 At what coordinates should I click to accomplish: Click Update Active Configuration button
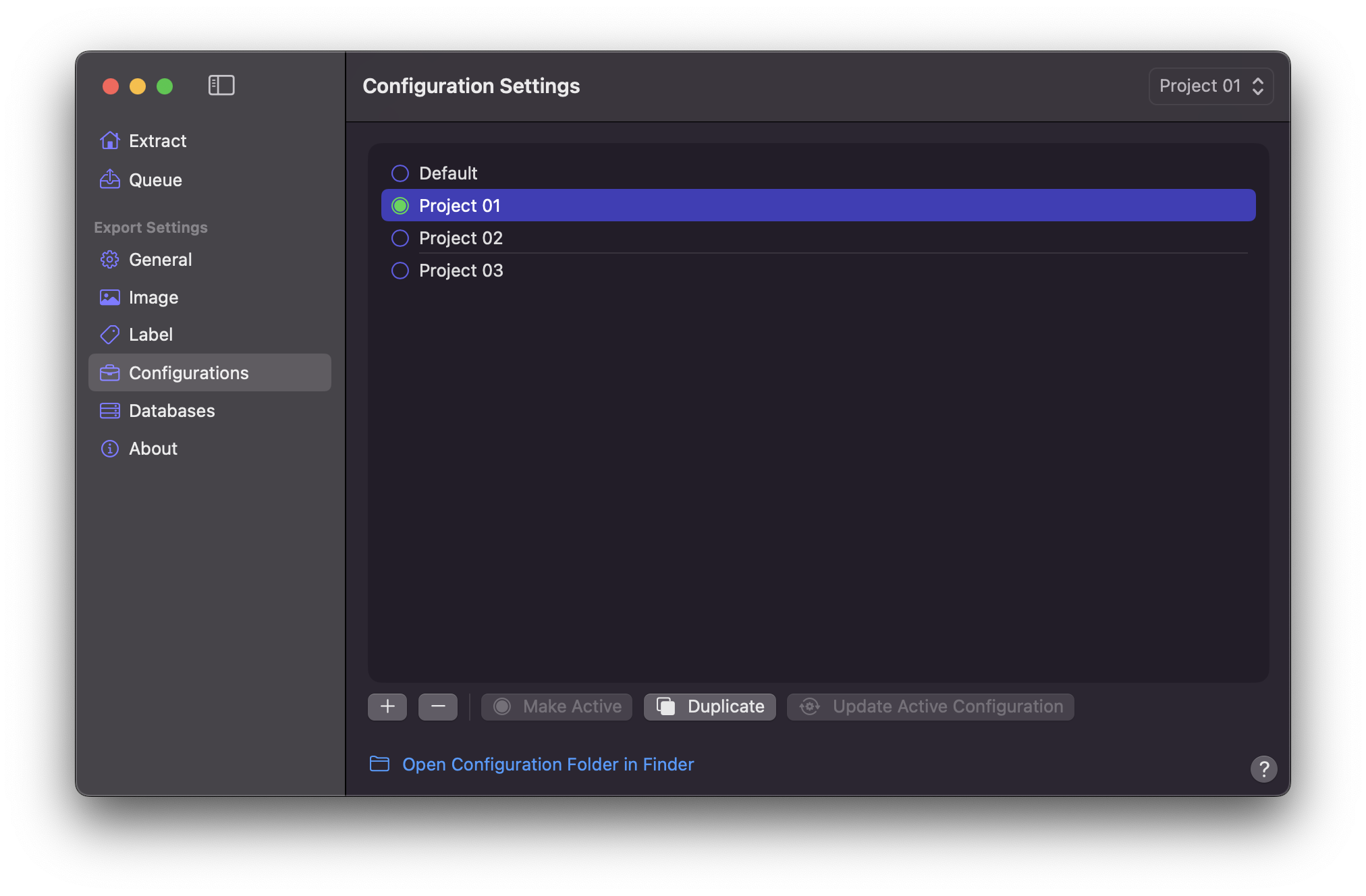pos(931,706)
